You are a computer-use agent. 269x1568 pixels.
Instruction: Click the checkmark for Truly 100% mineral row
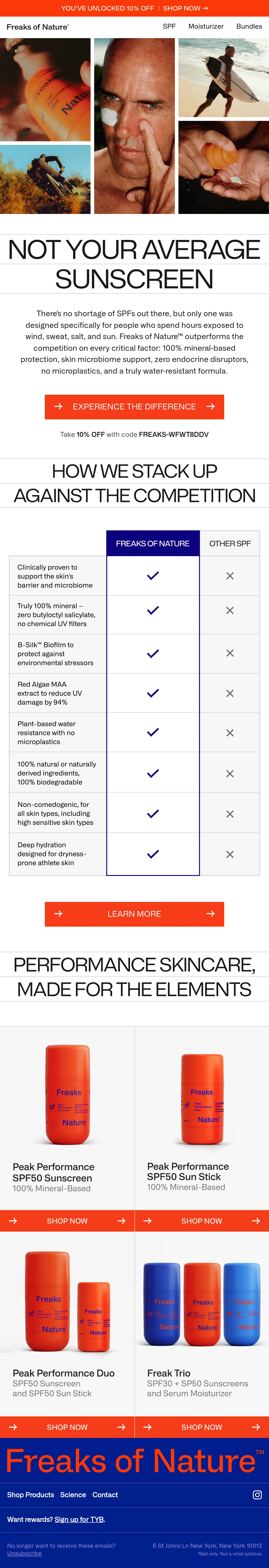tap(153, 610)
